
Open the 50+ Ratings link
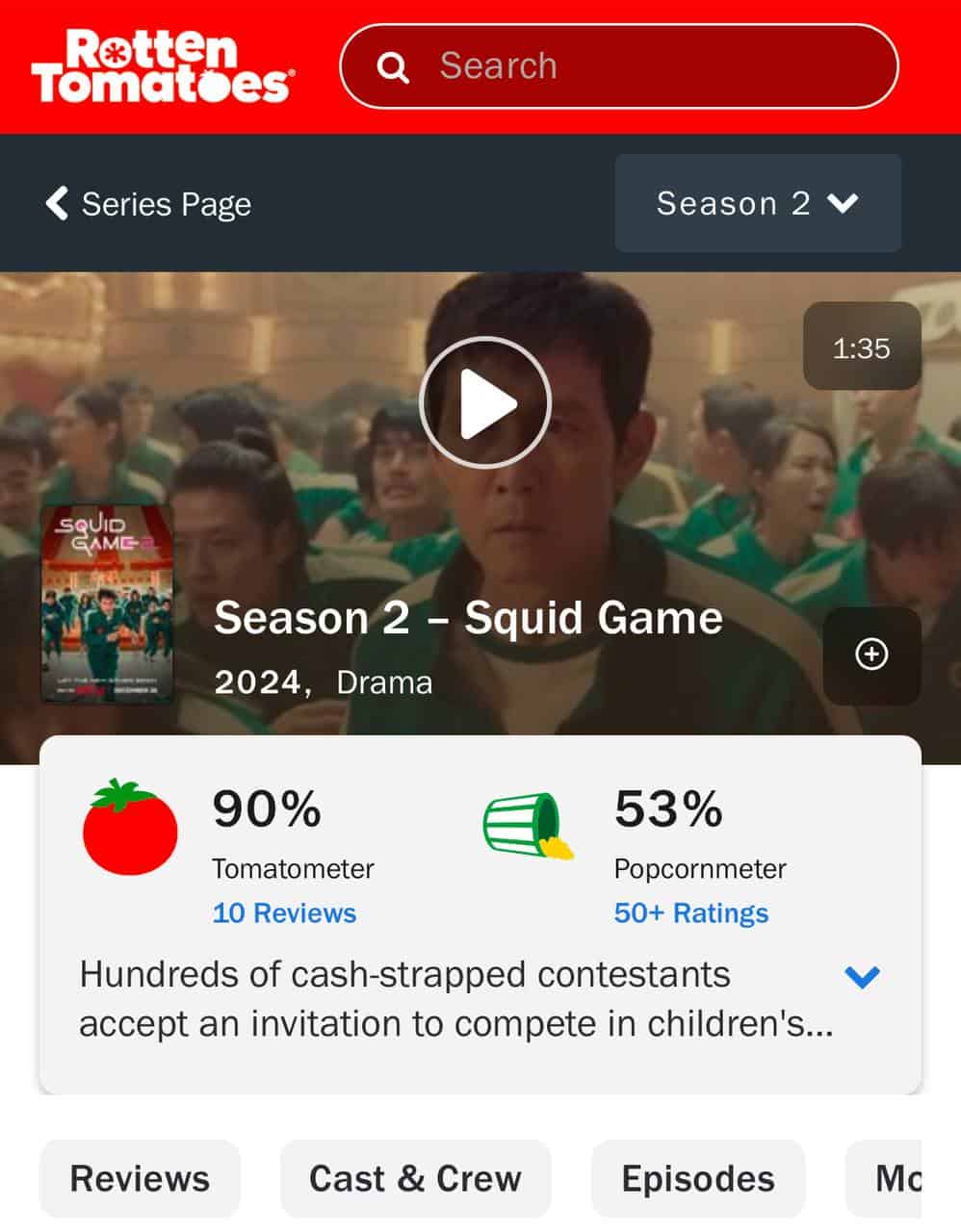point(691,912)
